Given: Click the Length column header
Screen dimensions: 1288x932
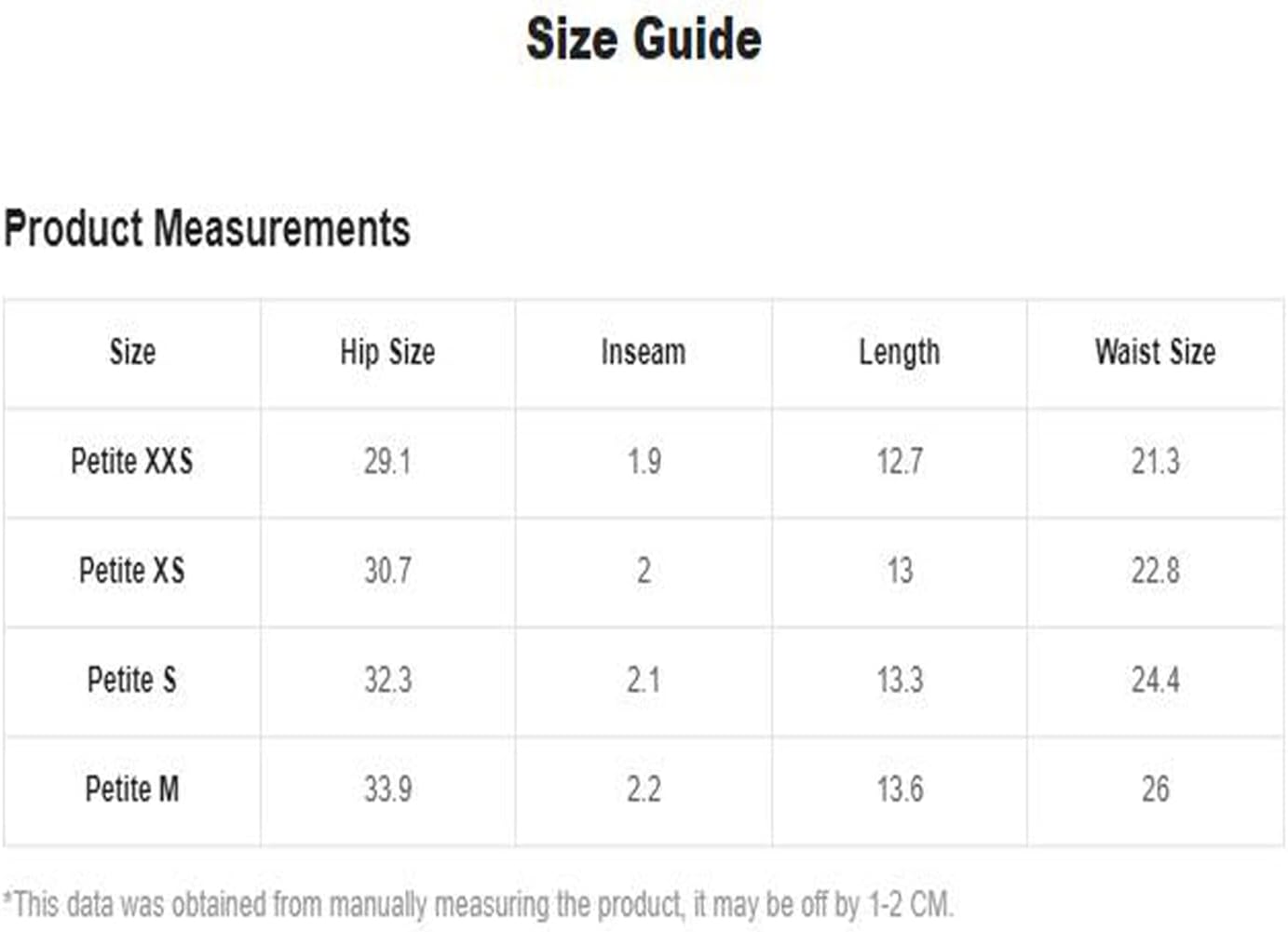Looking at the screenshot, I should point(900,353).
